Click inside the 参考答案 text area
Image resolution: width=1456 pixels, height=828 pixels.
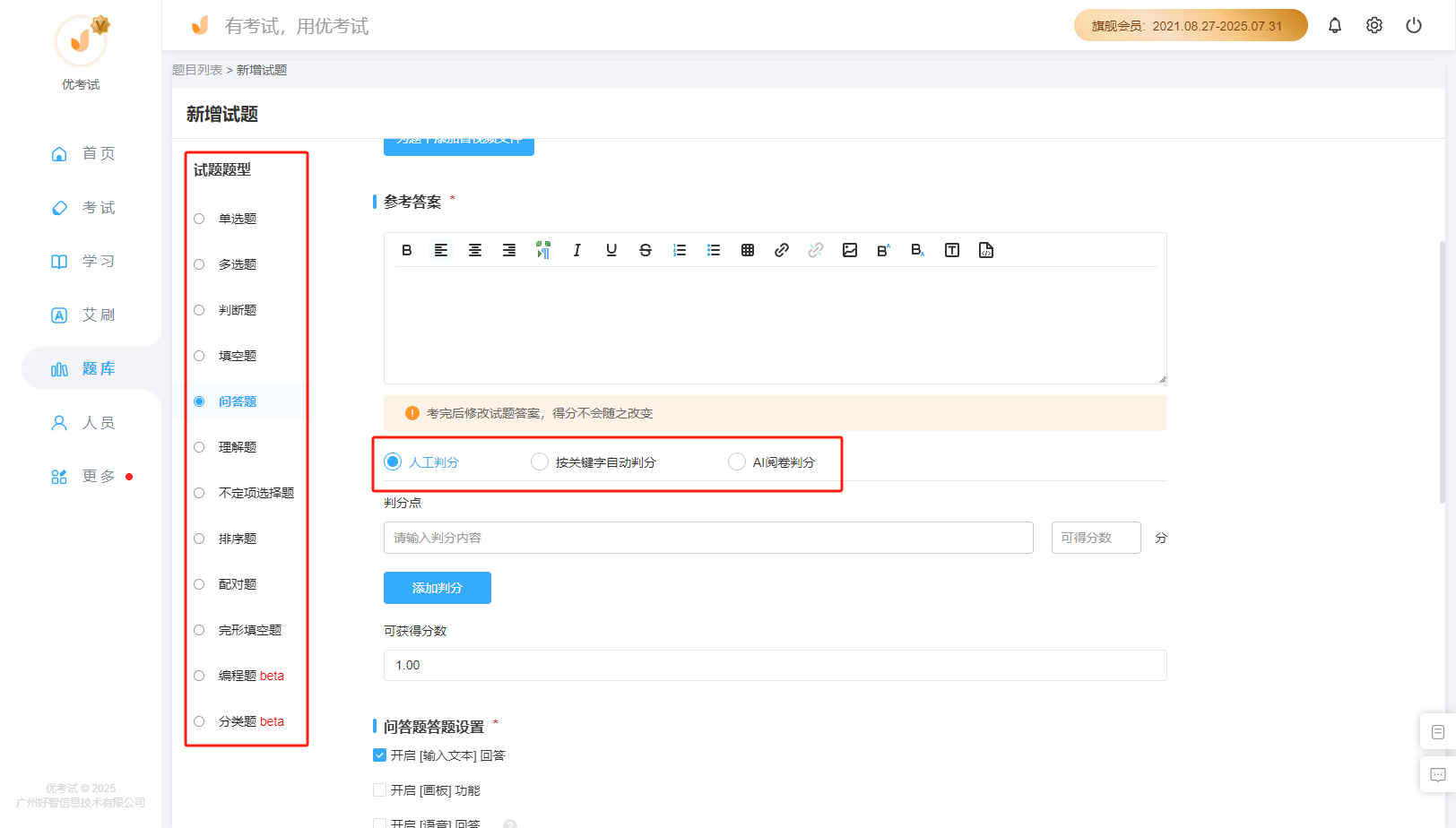pyautogui.click(x=776, y=324)
